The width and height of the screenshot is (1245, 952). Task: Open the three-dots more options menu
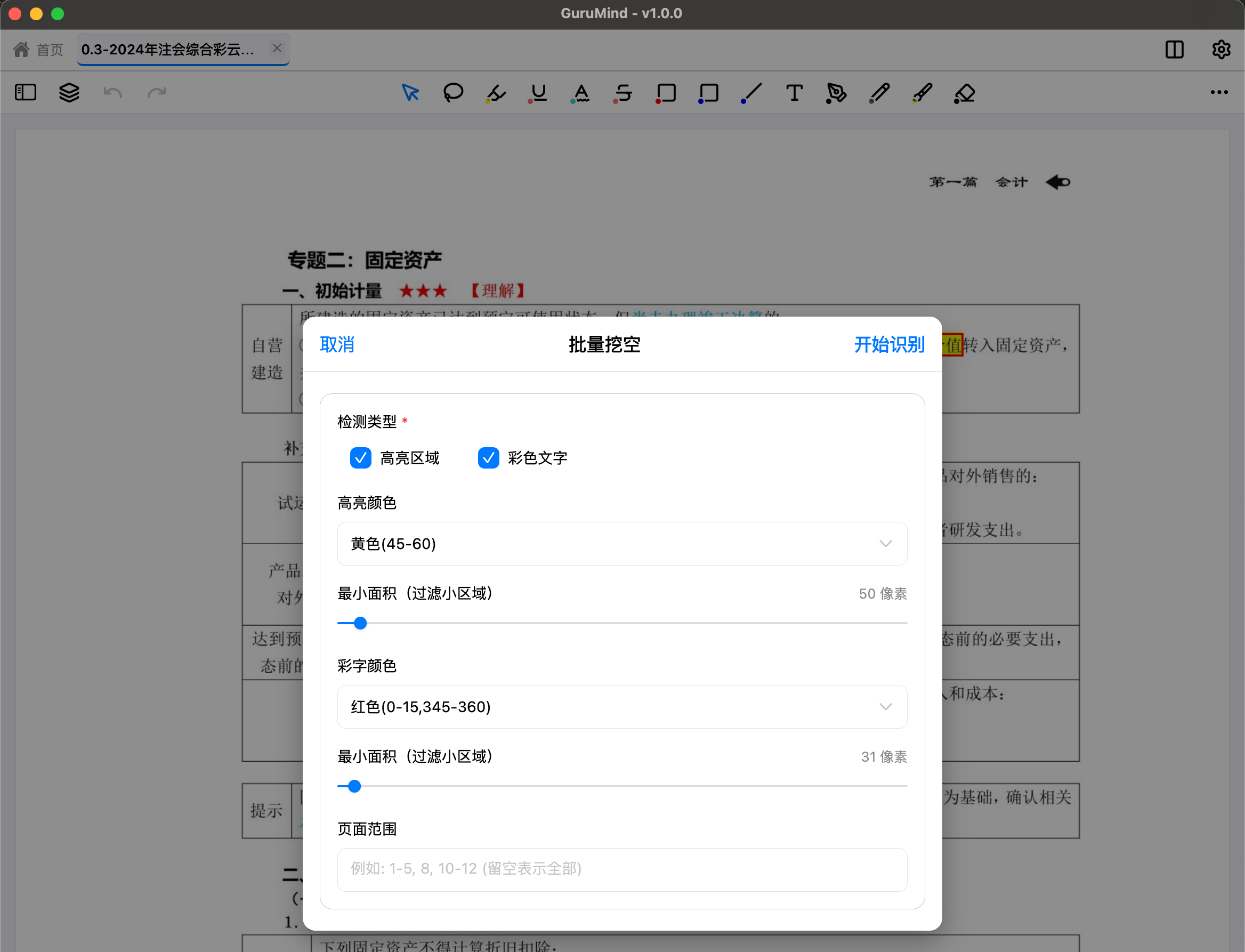click(x=1219, y=92)
